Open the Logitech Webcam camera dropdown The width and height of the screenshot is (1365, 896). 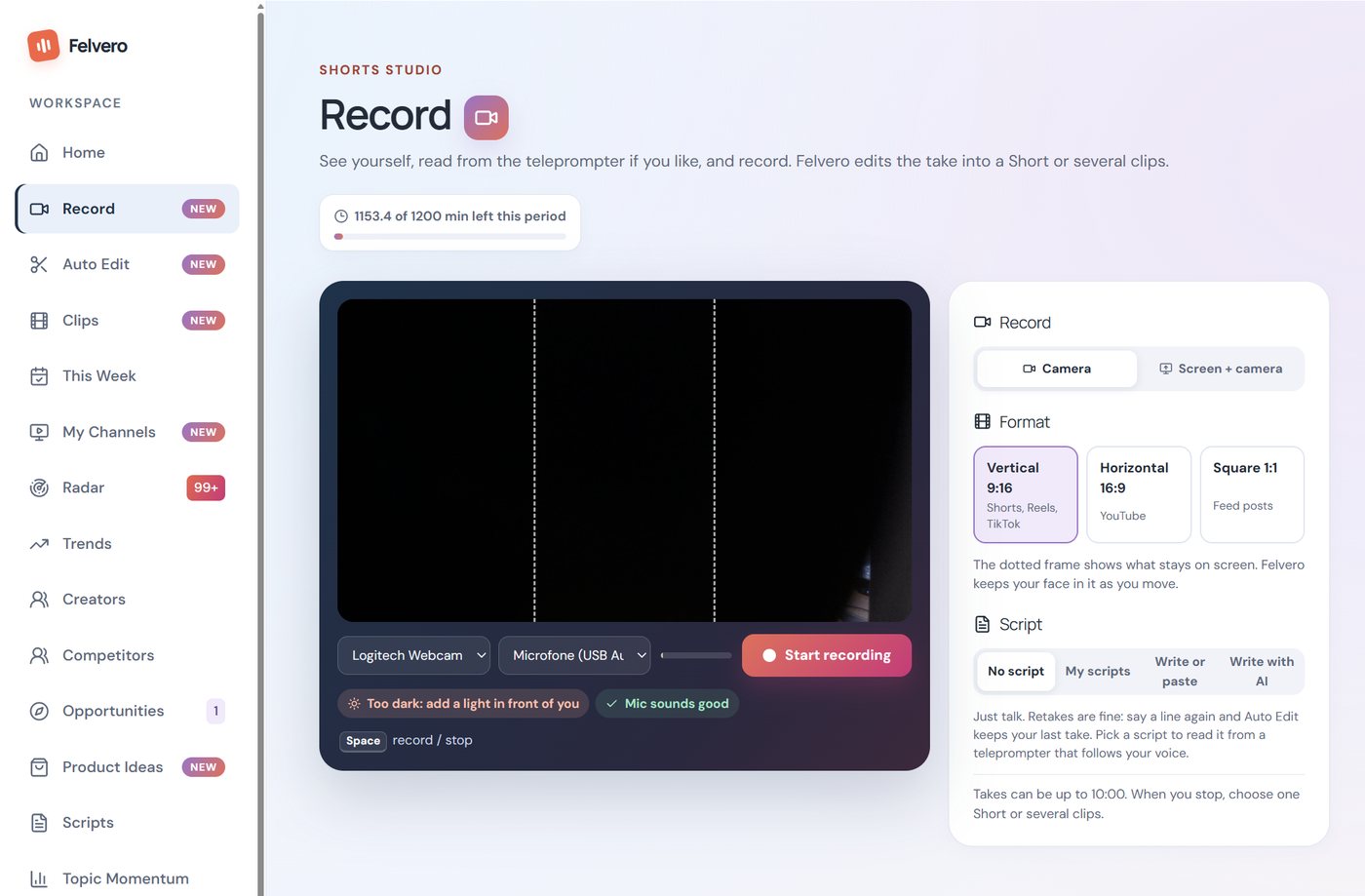pyautogui.click(x=414, y=655)
